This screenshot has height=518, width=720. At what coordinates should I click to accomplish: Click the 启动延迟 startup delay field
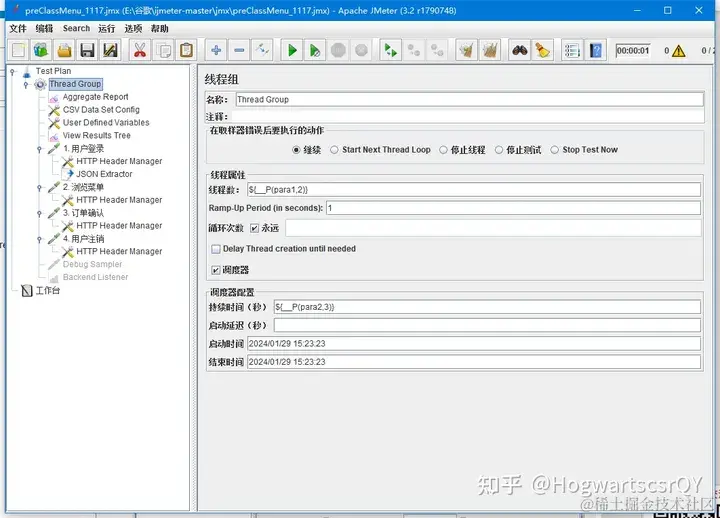click(x=487, y=325)
